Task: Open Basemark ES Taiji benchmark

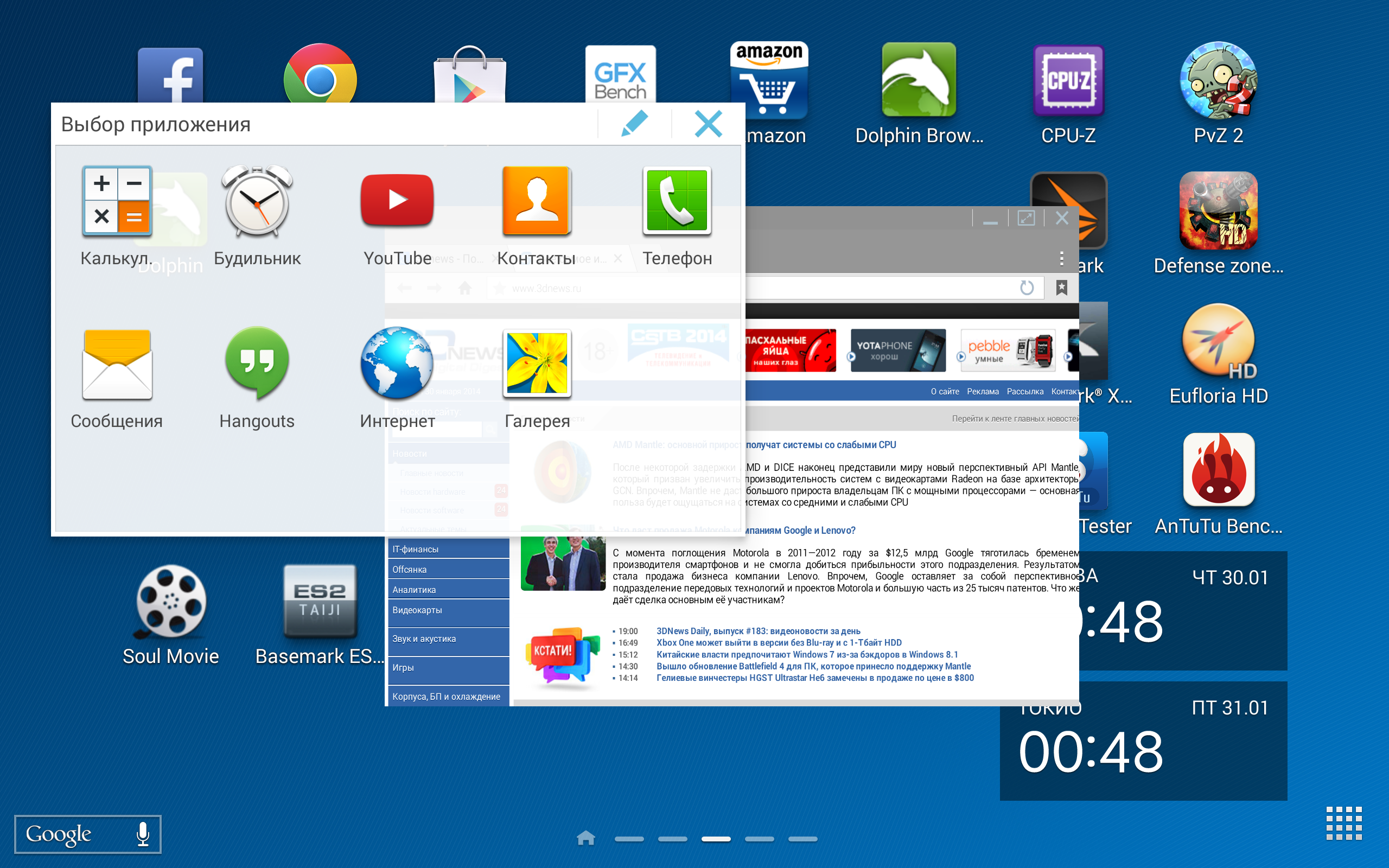Action: [320, 602]
